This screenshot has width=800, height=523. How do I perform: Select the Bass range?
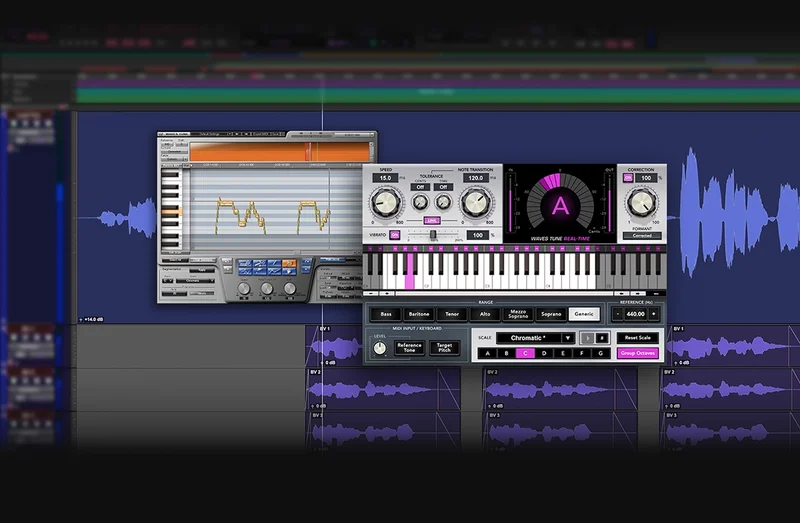[386, 314]
